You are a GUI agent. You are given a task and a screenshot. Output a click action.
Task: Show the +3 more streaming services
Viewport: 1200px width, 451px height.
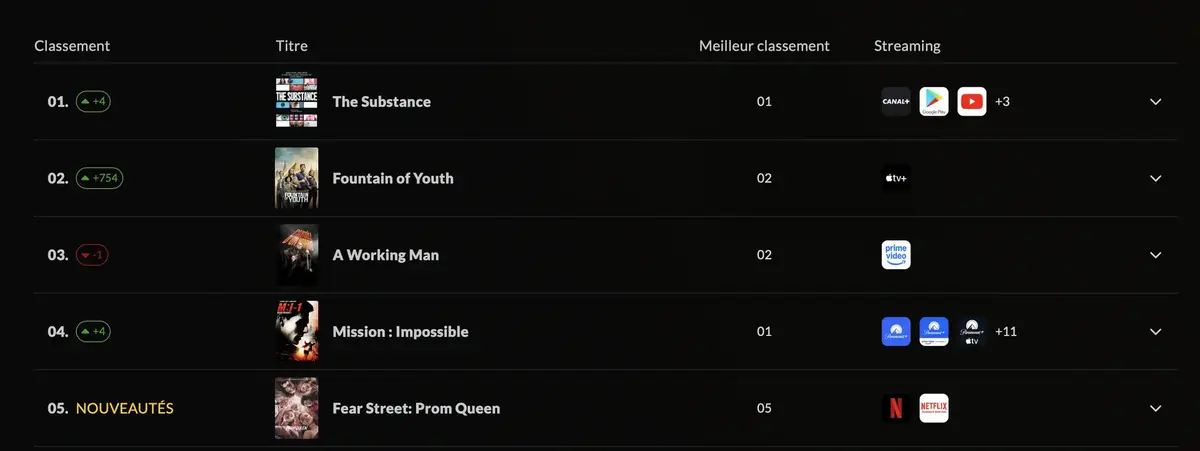coord(1002,102)
